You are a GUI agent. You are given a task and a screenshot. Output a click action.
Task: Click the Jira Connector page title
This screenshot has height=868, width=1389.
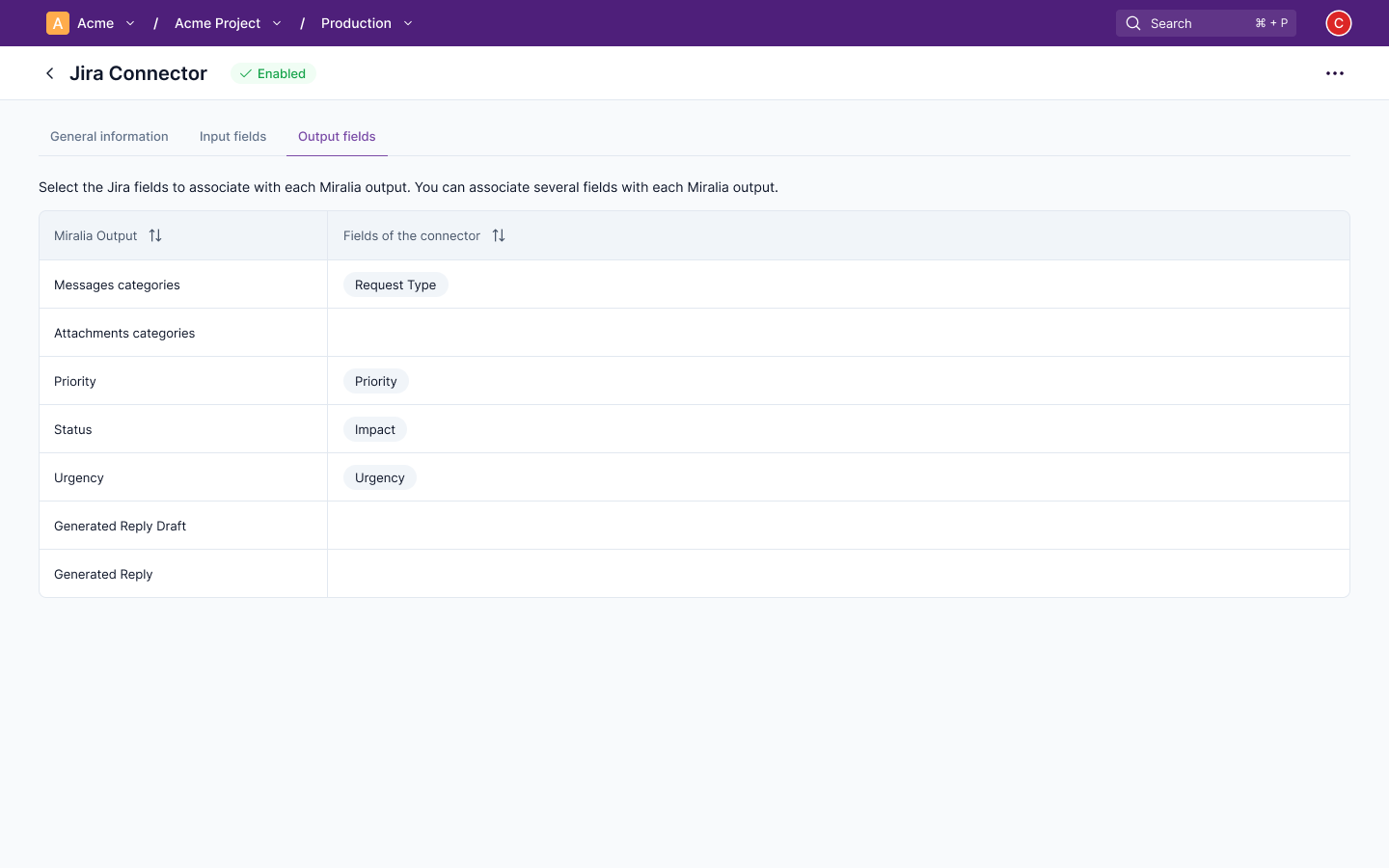point(138,73)
